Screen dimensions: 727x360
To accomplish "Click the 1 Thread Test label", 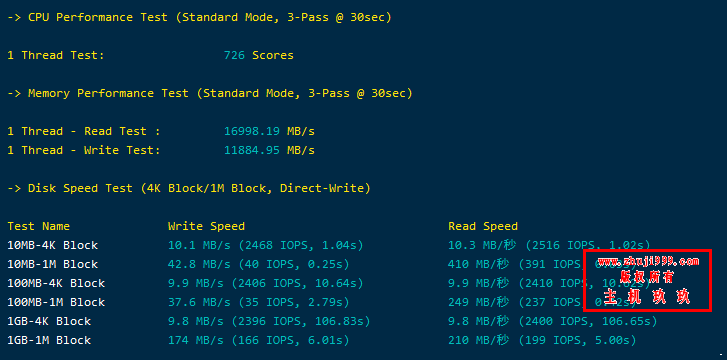I will [56, 56].
